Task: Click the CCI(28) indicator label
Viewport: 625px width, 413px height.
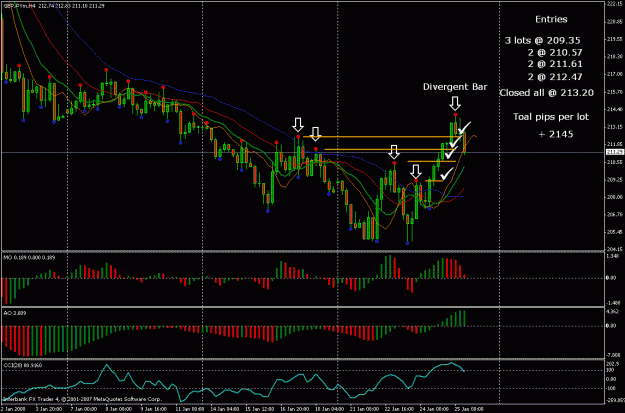Action: [23, 365]
